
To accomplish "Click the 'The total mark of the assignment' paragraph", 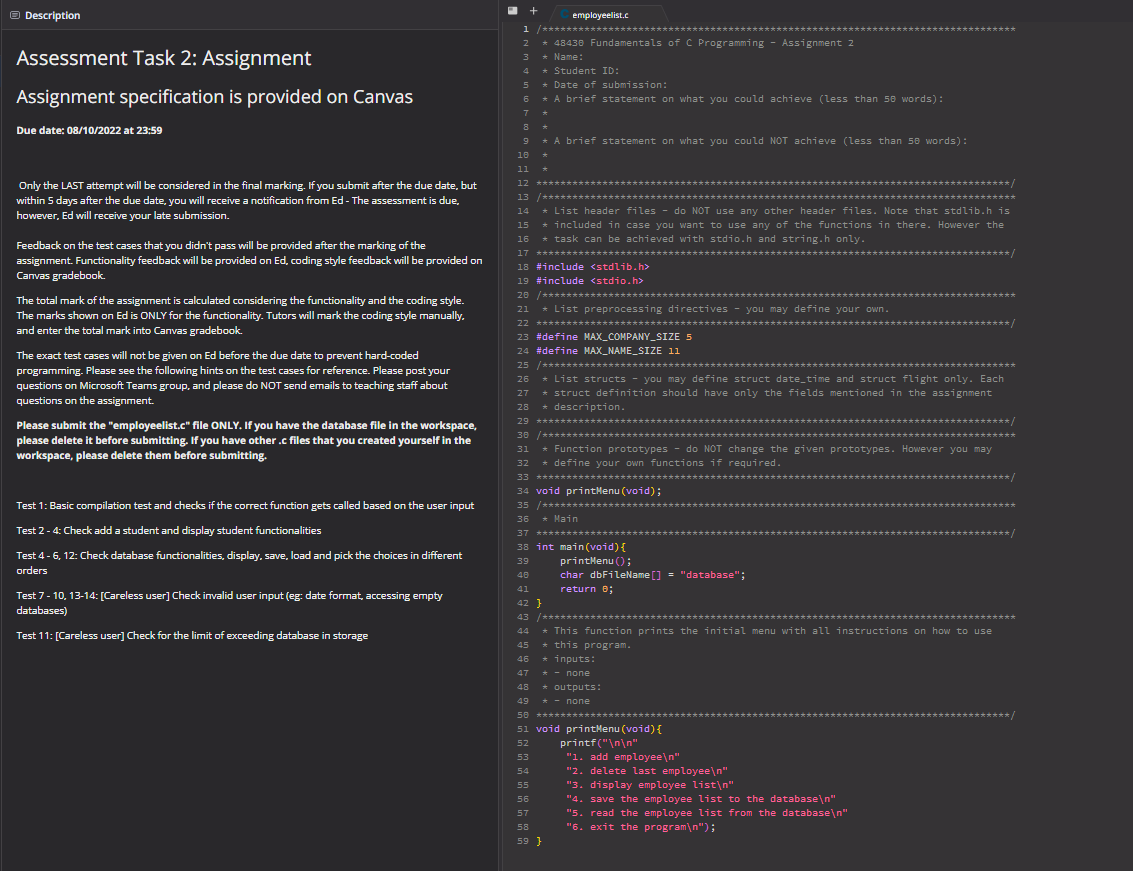I will click(241, 315).
